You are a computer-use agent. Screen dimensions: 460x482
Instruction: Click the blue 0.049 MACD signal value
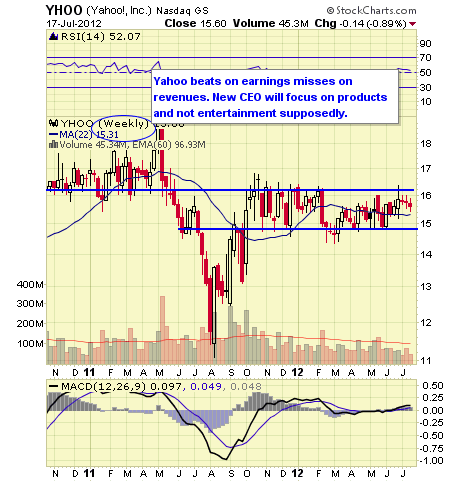tap(206, 387)
